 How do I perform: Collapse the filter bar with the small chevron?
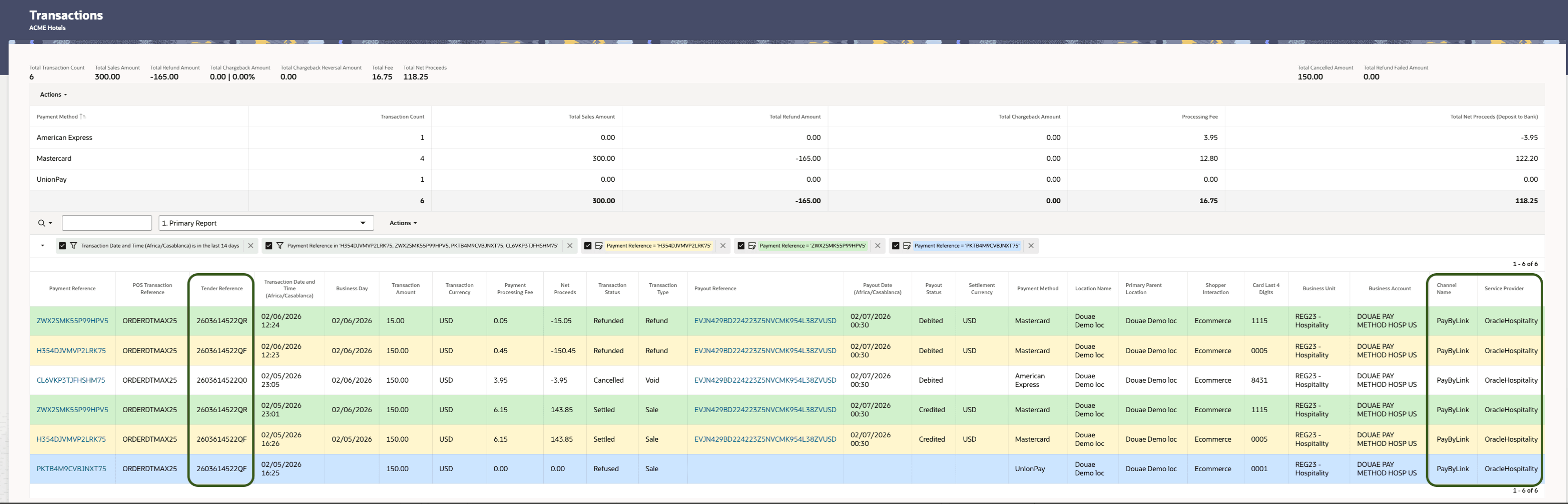pos(42,246)
